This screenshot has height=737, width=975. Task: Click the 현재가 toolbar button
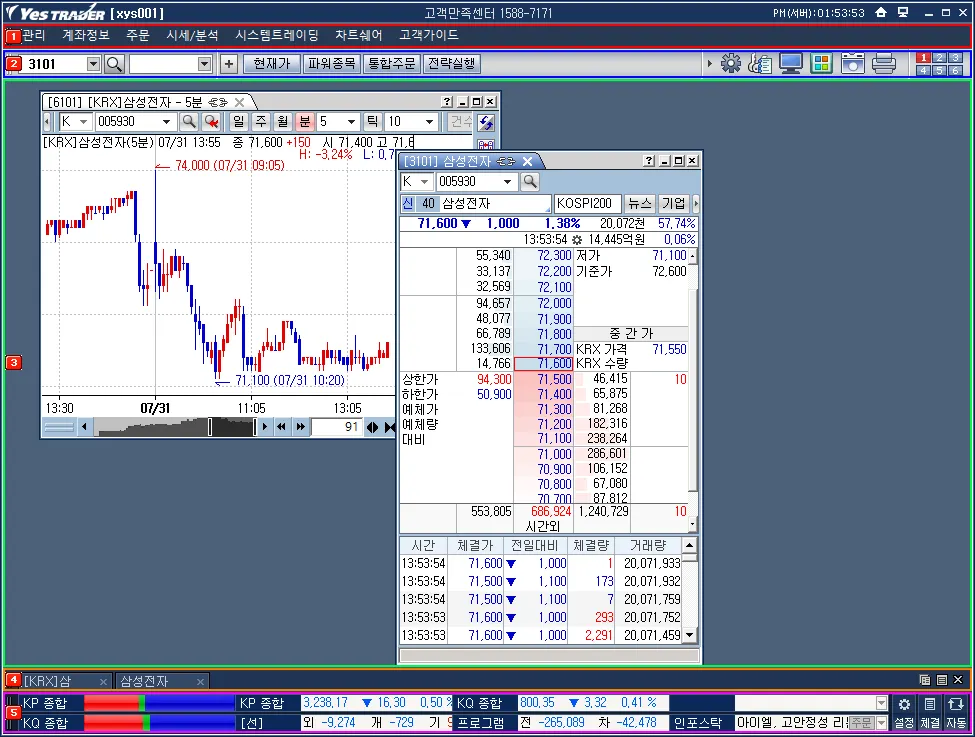pos(272,64)
